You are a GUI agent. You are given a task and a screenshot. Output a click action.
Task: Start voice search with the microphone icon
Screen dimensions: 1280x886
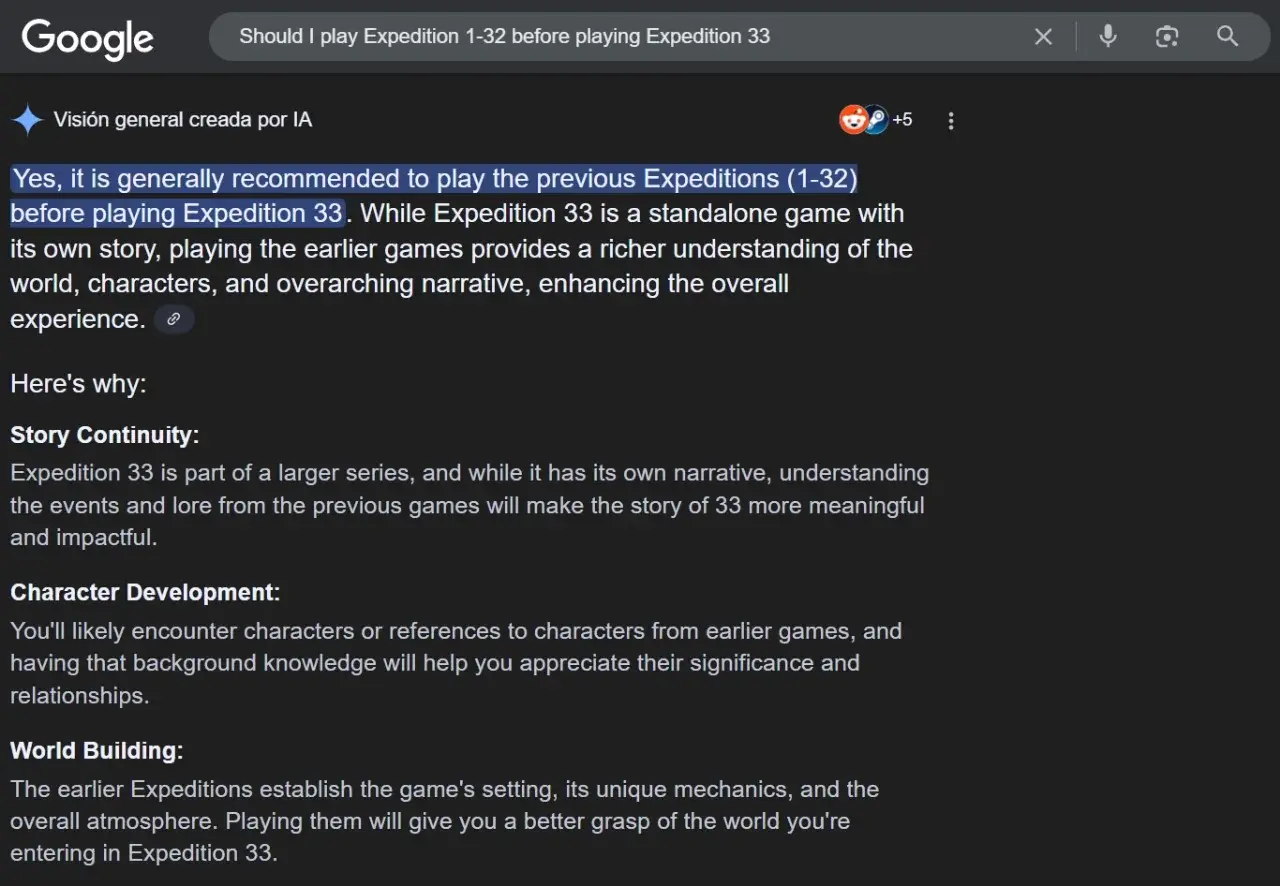[1108, 37]
